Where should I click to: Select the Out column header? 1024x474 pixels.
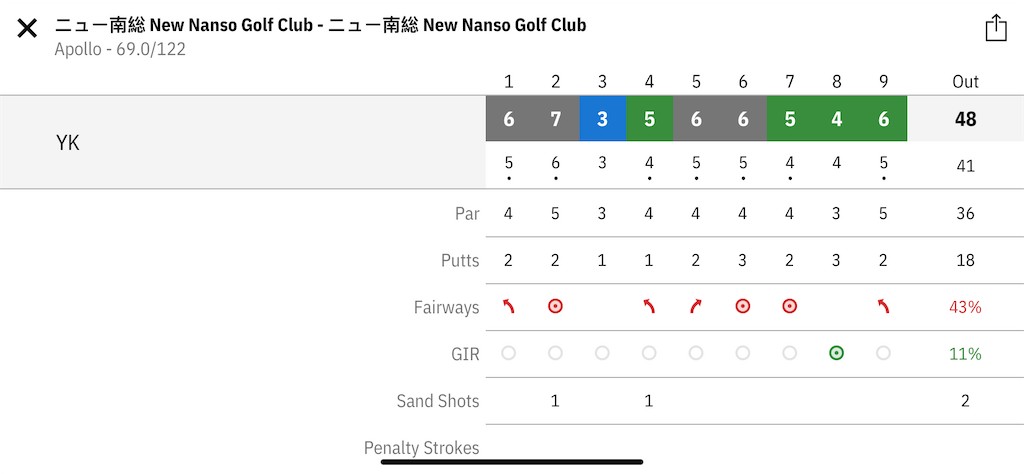pos(965,82)
